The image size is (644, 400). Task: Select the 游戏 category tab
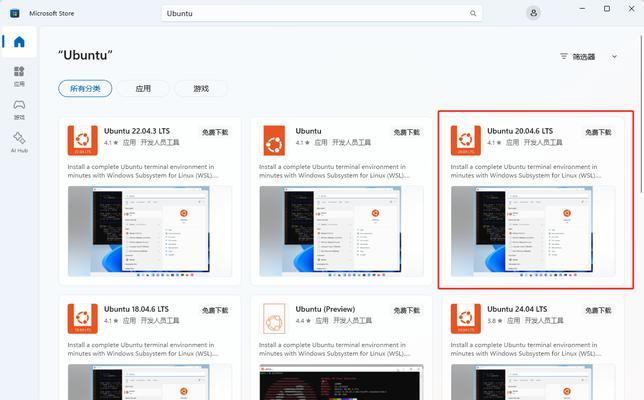pos(201,88)
